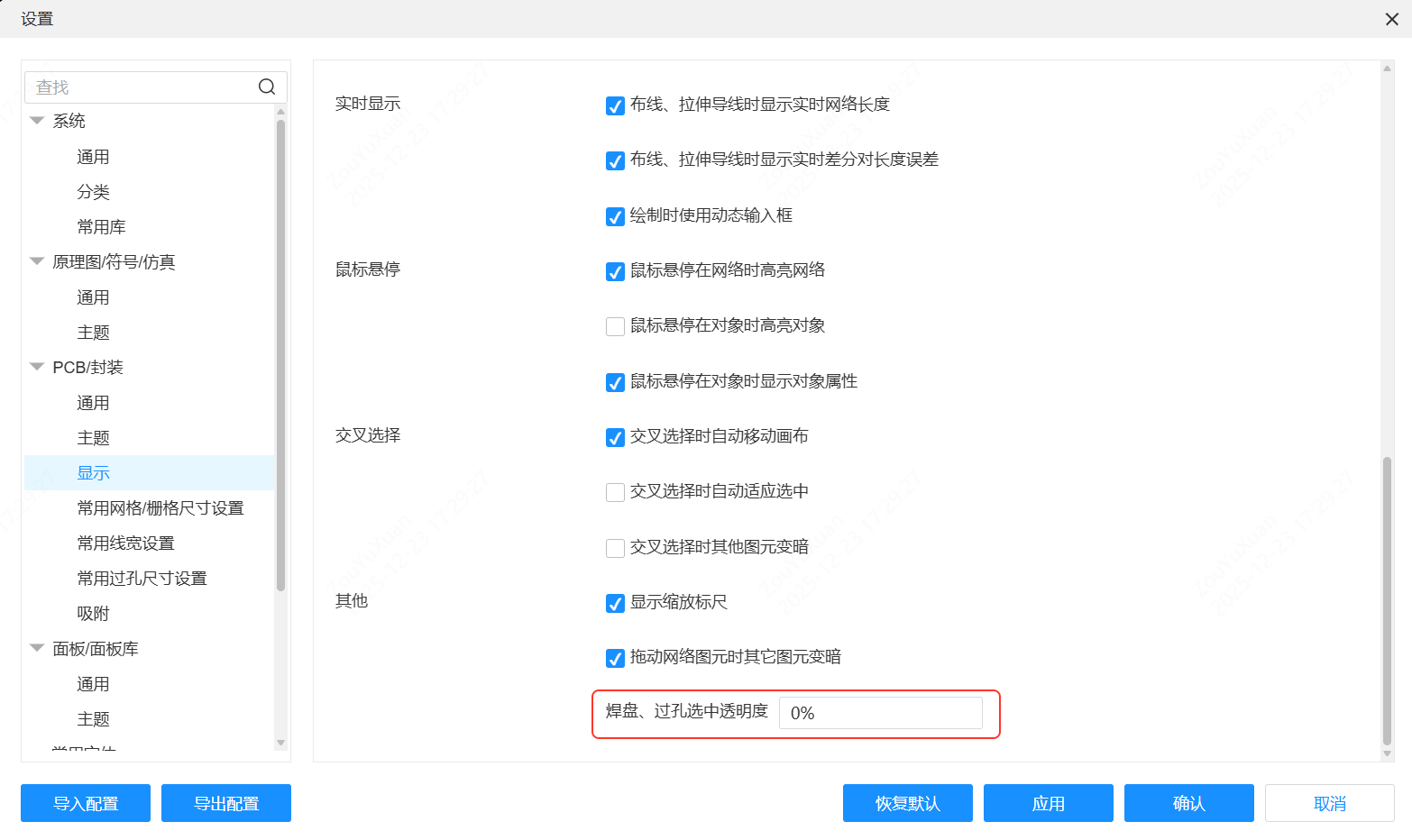Screen dimensions: 1412x840
Task: Click the 查找 search box
Action: point(135,87)
